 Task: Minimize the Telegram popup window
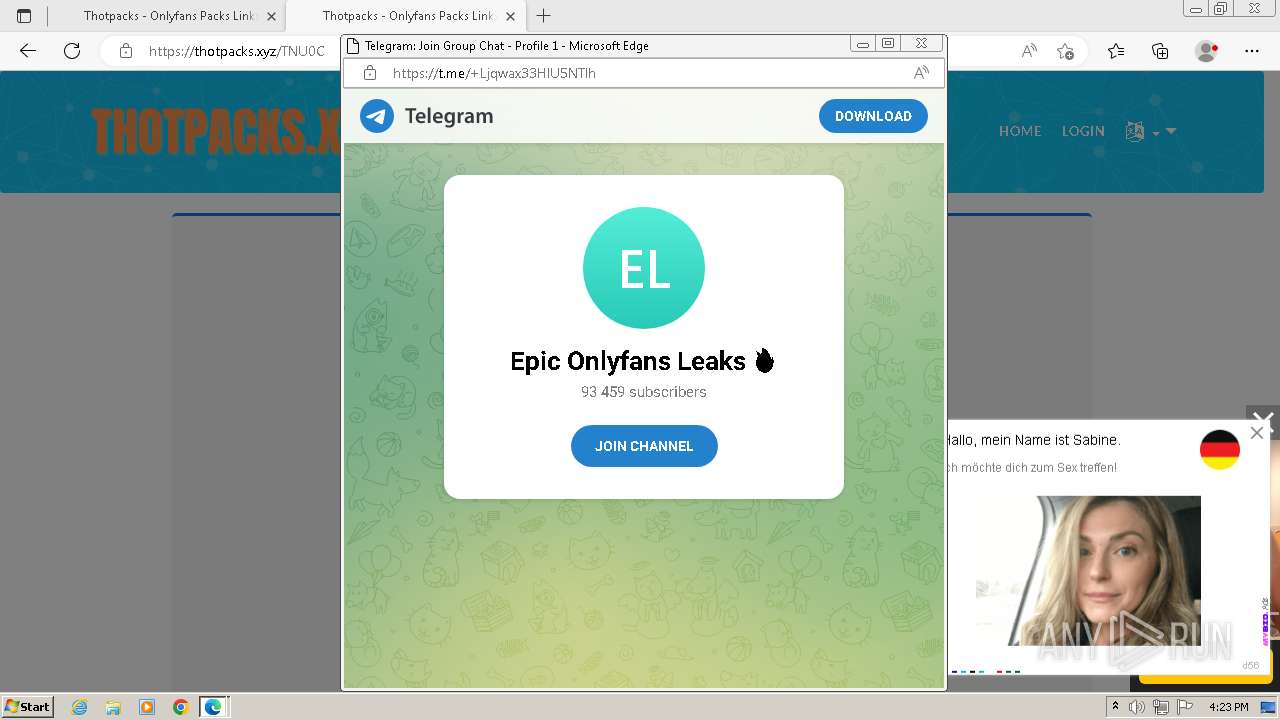[x=863, y=44]
